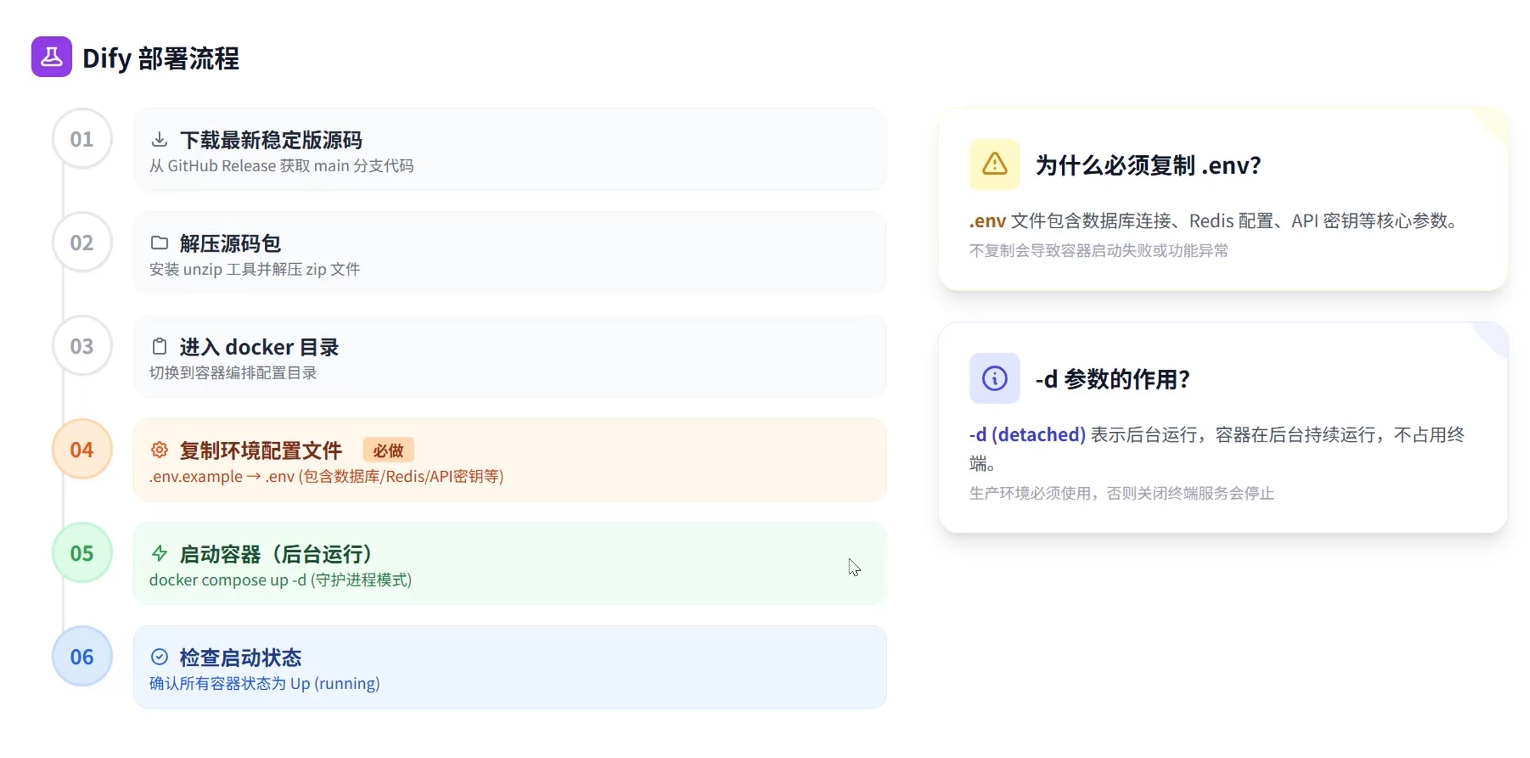Select the blue step 06 circle
This screenshot has width=1530, height=758.
(82, 656)
